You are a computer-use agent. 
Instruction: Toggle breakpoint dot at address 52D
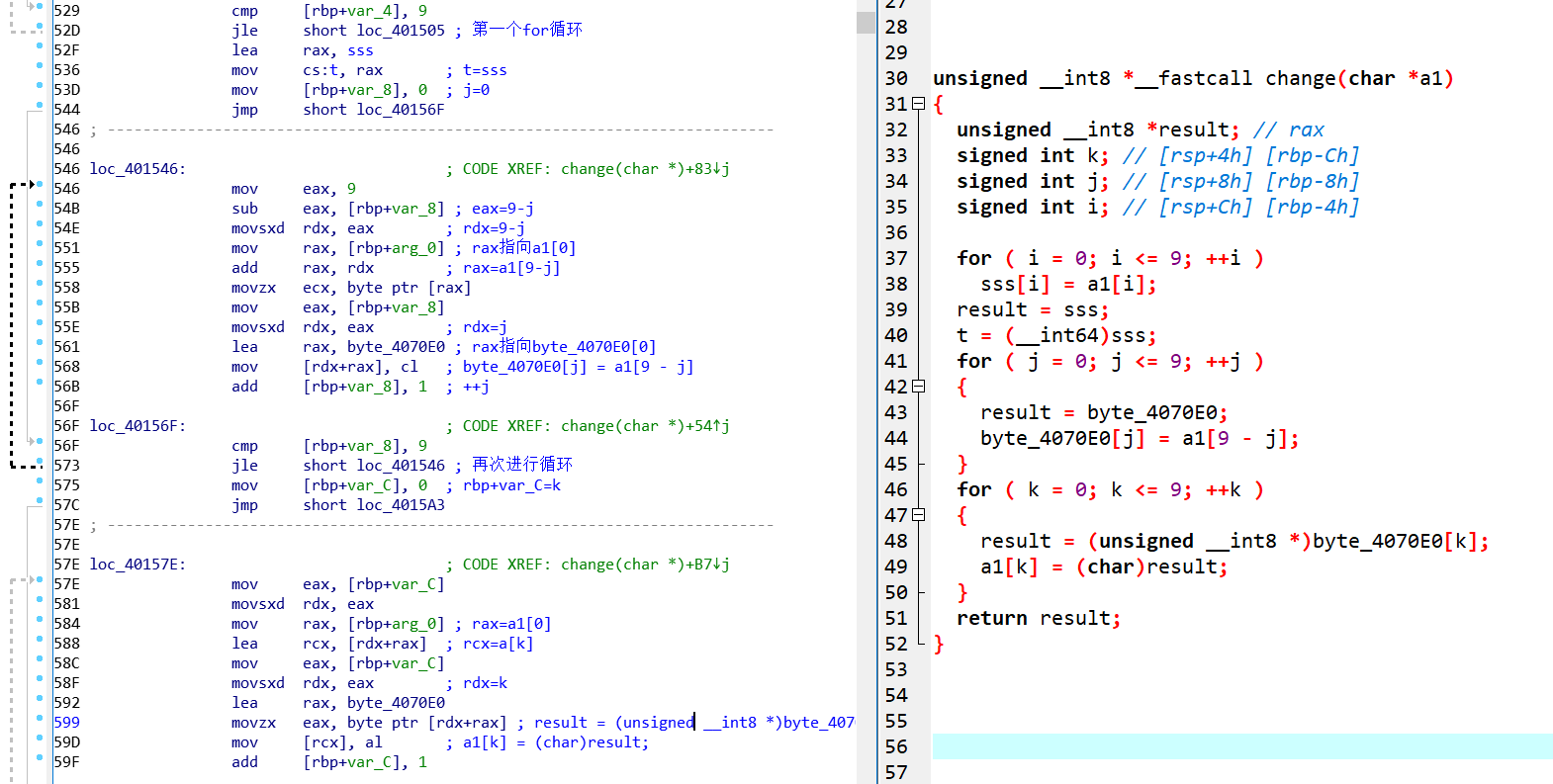[x=40, y=26]
